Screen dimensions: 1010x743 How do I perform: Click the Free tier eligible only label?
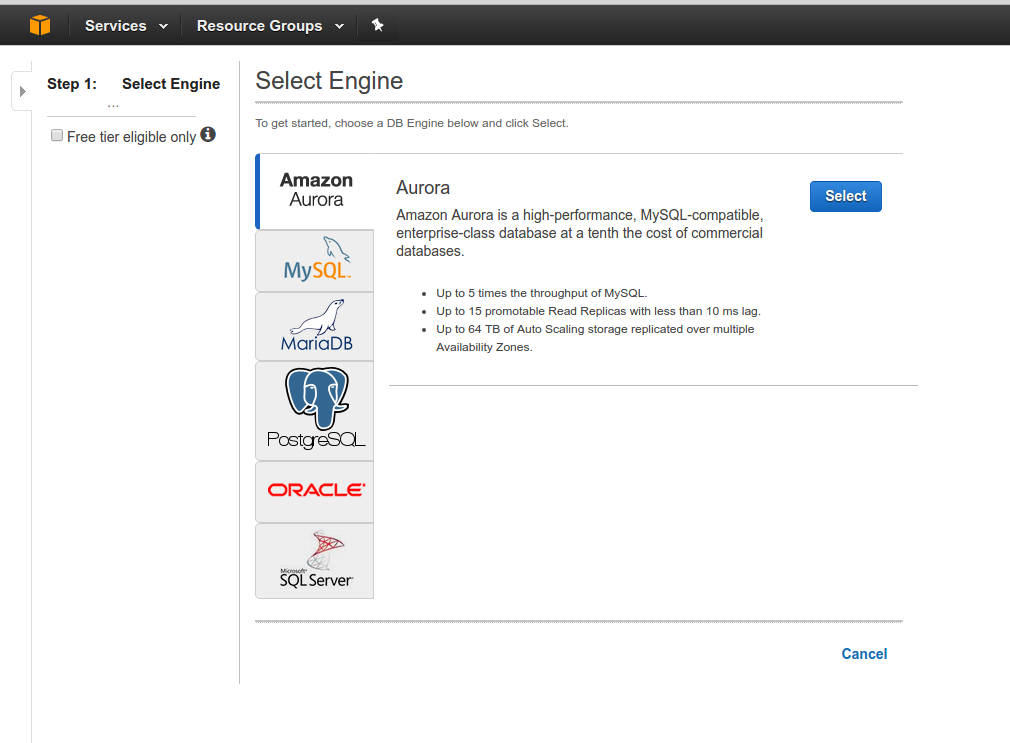click(131, 136)
